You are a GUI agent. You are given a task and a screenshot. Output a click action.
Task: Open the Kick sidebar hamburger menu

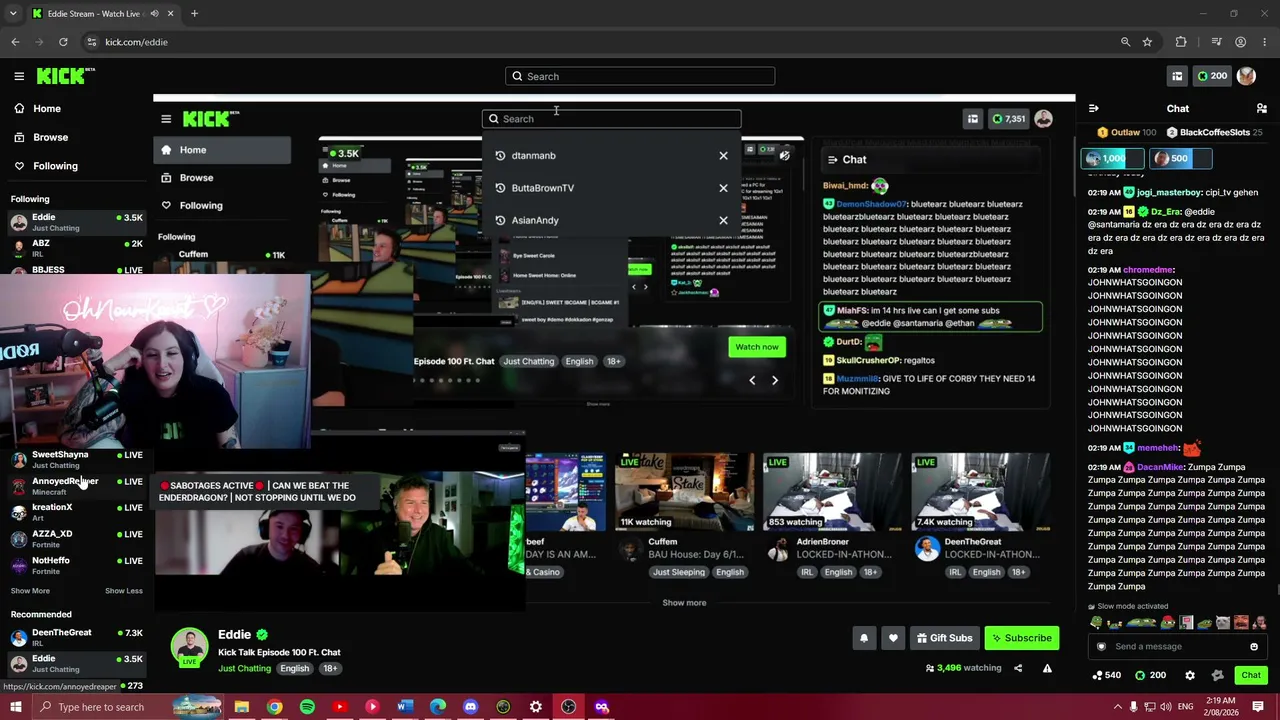[19, 76]
